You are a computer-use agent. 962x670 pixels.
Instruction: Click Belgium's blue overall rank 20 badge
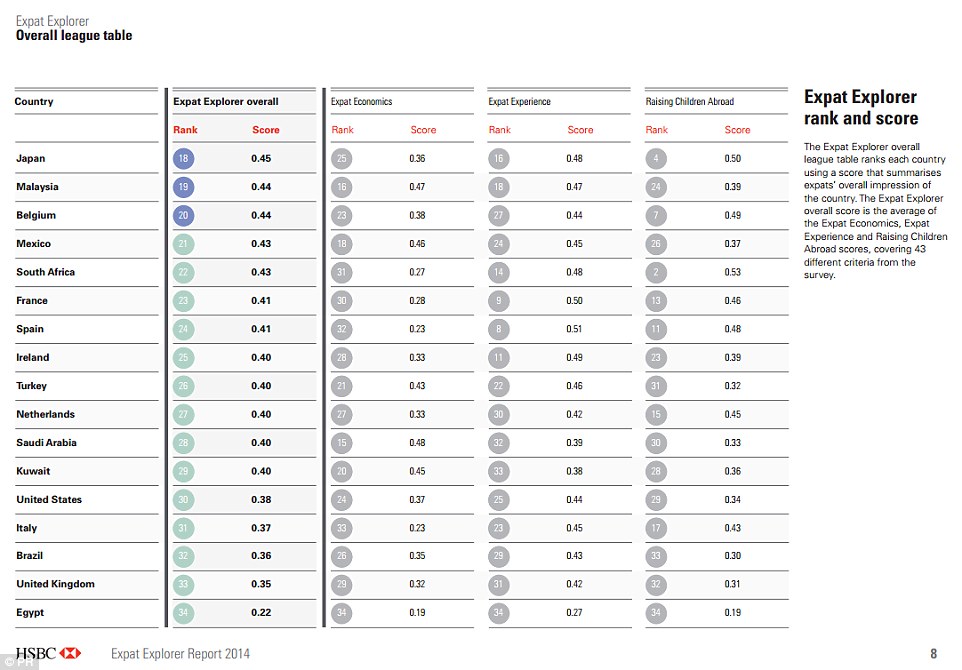183,215
